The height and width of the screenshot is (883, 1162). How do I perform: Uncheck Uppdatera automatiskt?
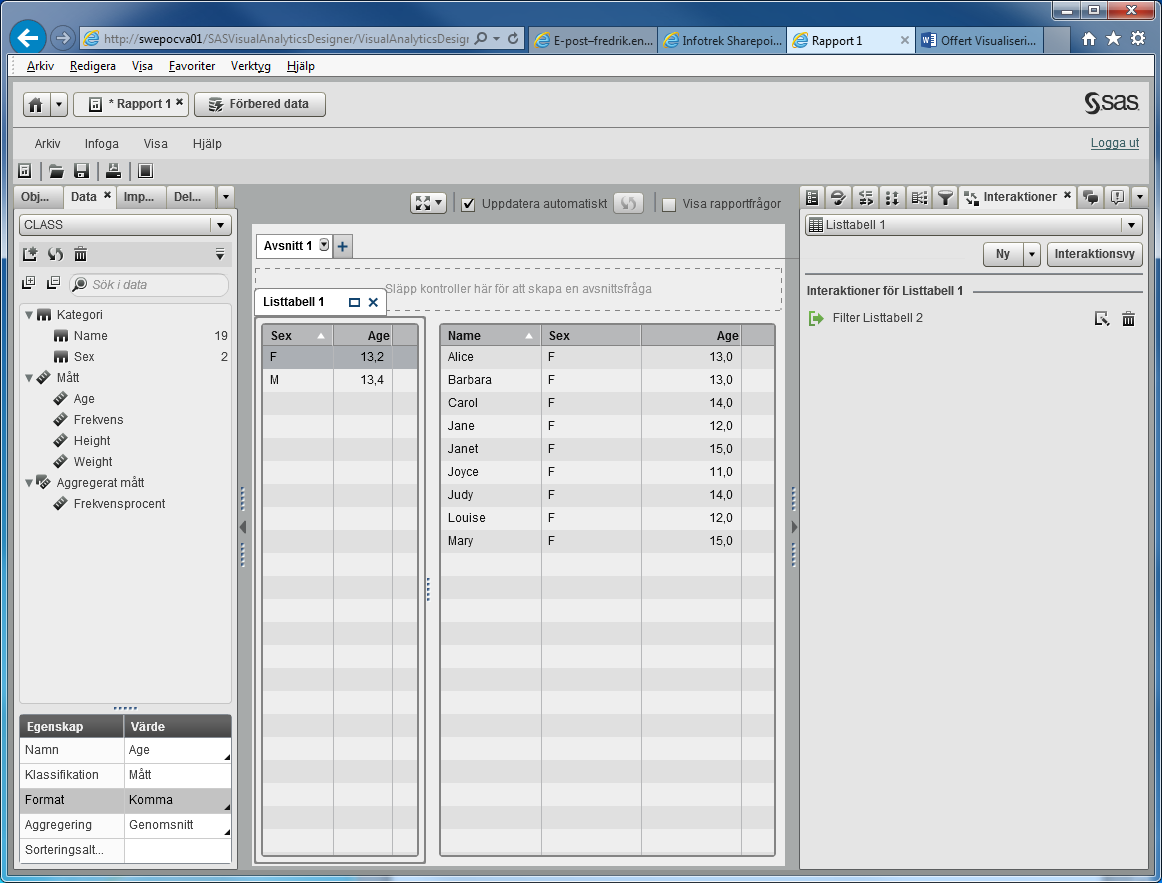pyautogui.click(x=468, y=202)
